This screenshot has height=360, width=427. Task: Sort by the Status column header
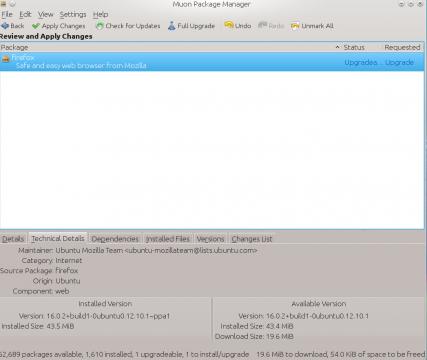(x=354, y=47)
